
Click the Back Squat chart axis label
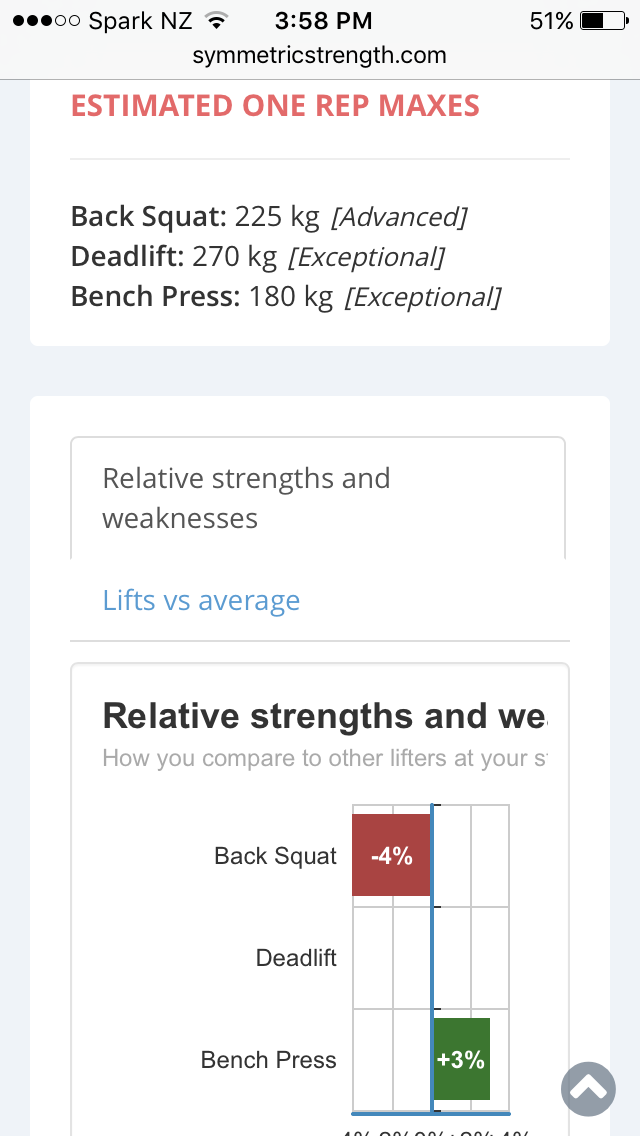[275, 856]
